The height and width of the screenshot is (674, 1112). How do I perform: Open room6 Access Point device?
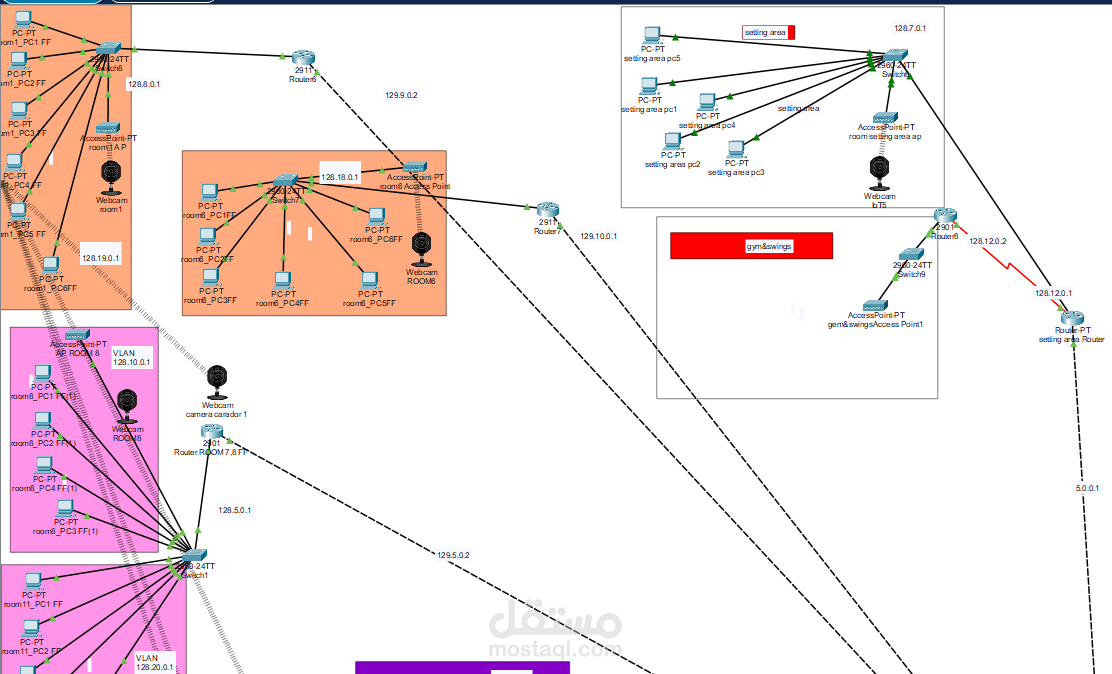(415, 167)
